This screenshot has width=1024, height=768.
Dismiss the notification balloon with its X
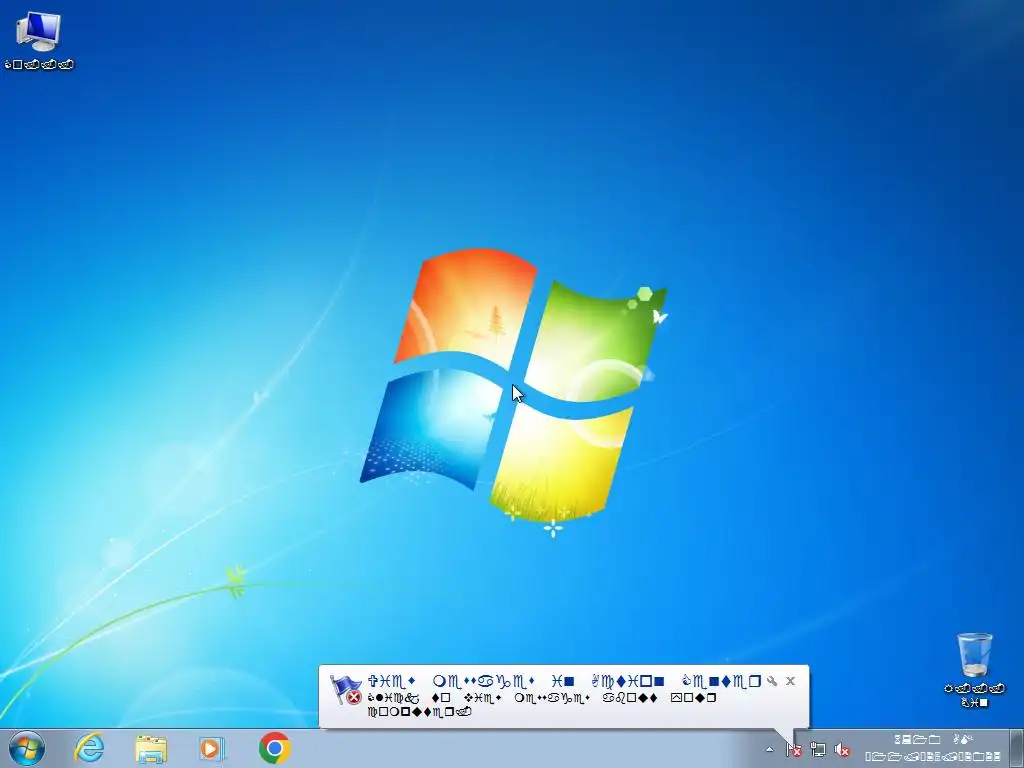click(x=790, y=681)
